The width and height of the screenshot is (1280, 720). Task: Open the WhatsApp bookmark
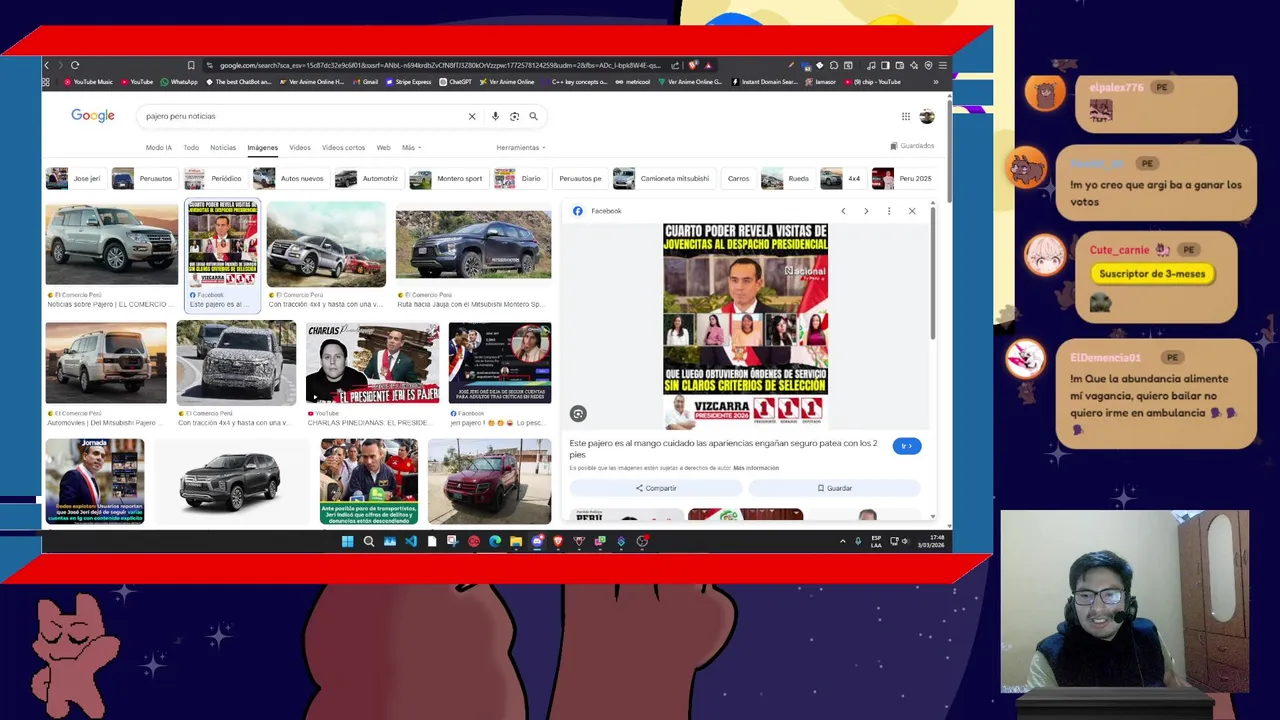click(179, 82)
